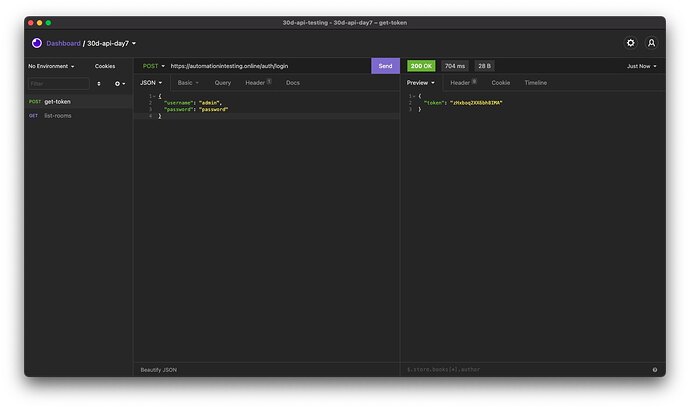This screenshot has width=690, height=409.
Task: Go to the Dashboard link
Action: 63,43
